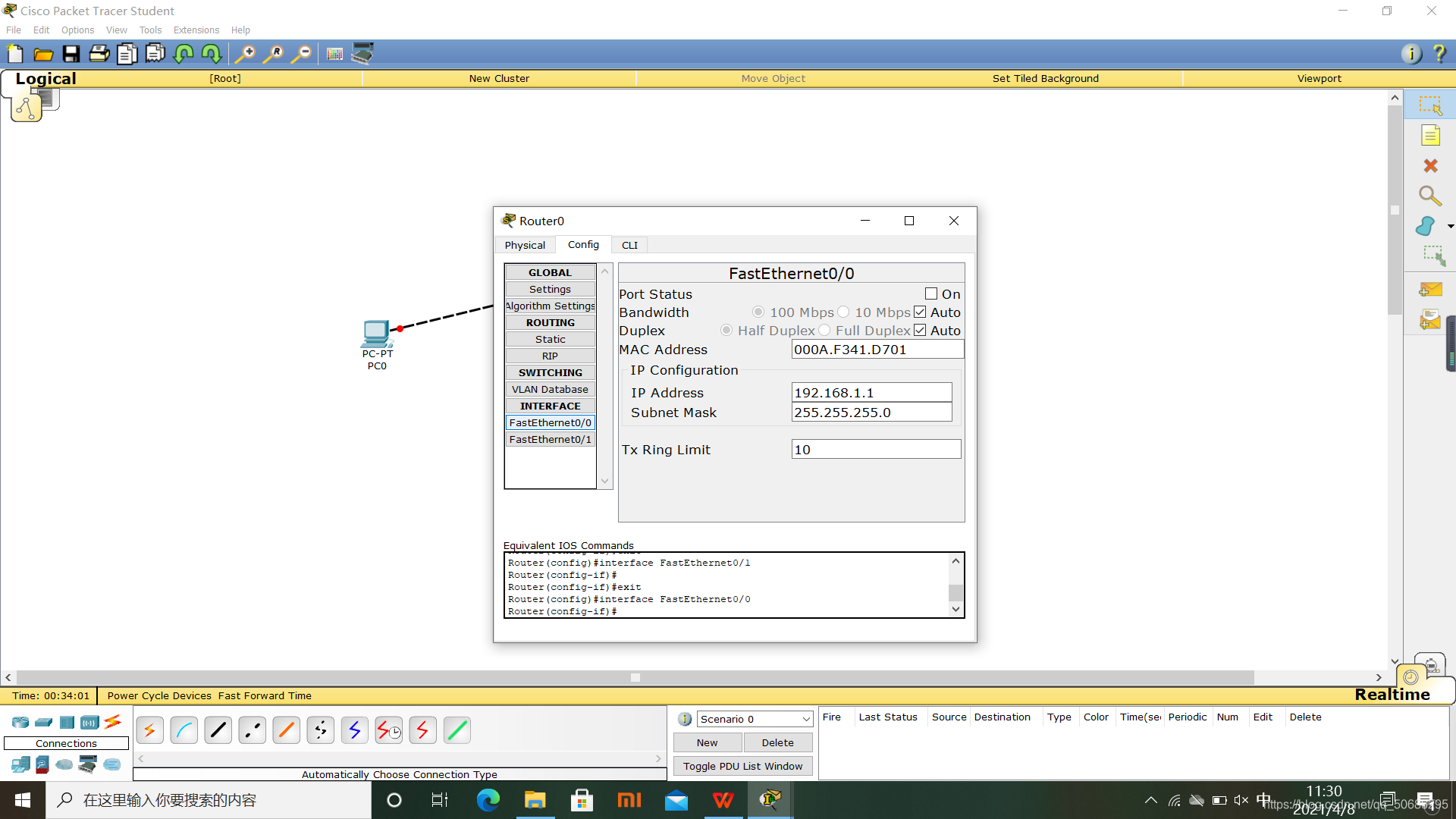Select FastEthernet0/1 interface button

(550, 439)
